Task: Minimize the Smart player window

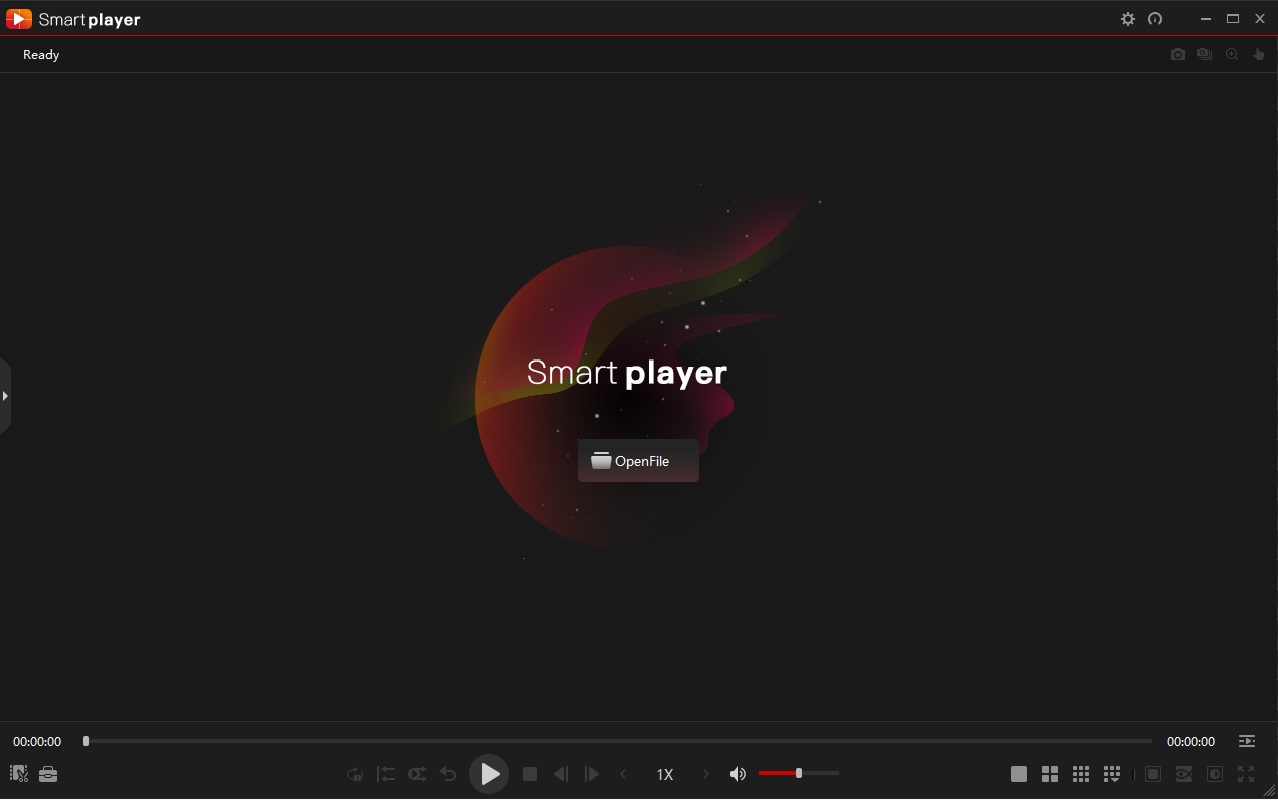Action: (x=1207, y=19)
